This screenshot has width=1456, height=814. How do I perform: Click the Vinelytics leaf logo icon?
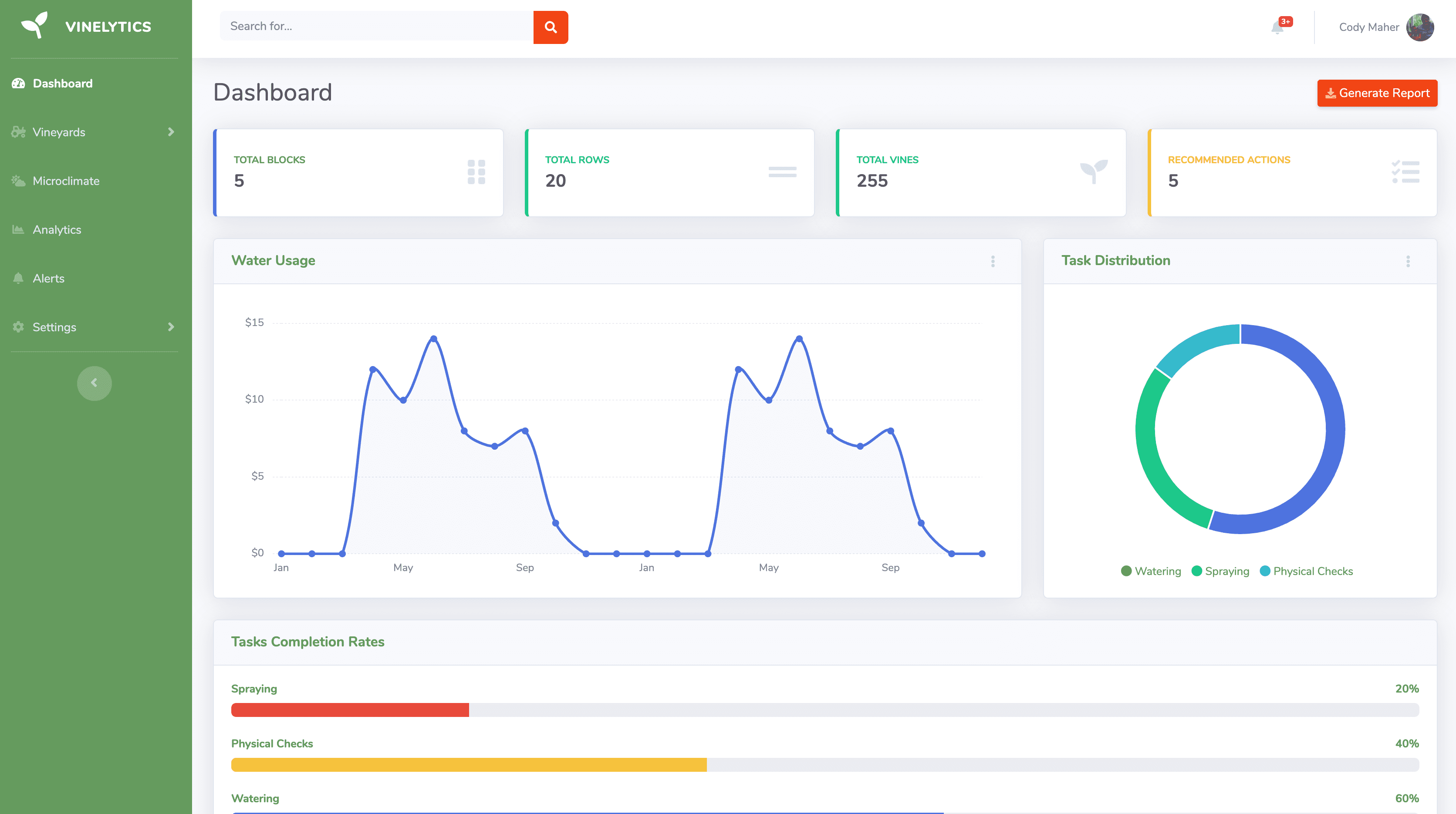click(x=34, y=25)
